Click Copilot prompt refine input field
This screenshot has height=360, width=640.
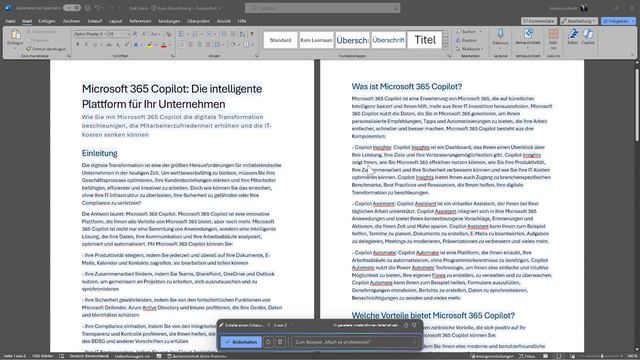355,342
